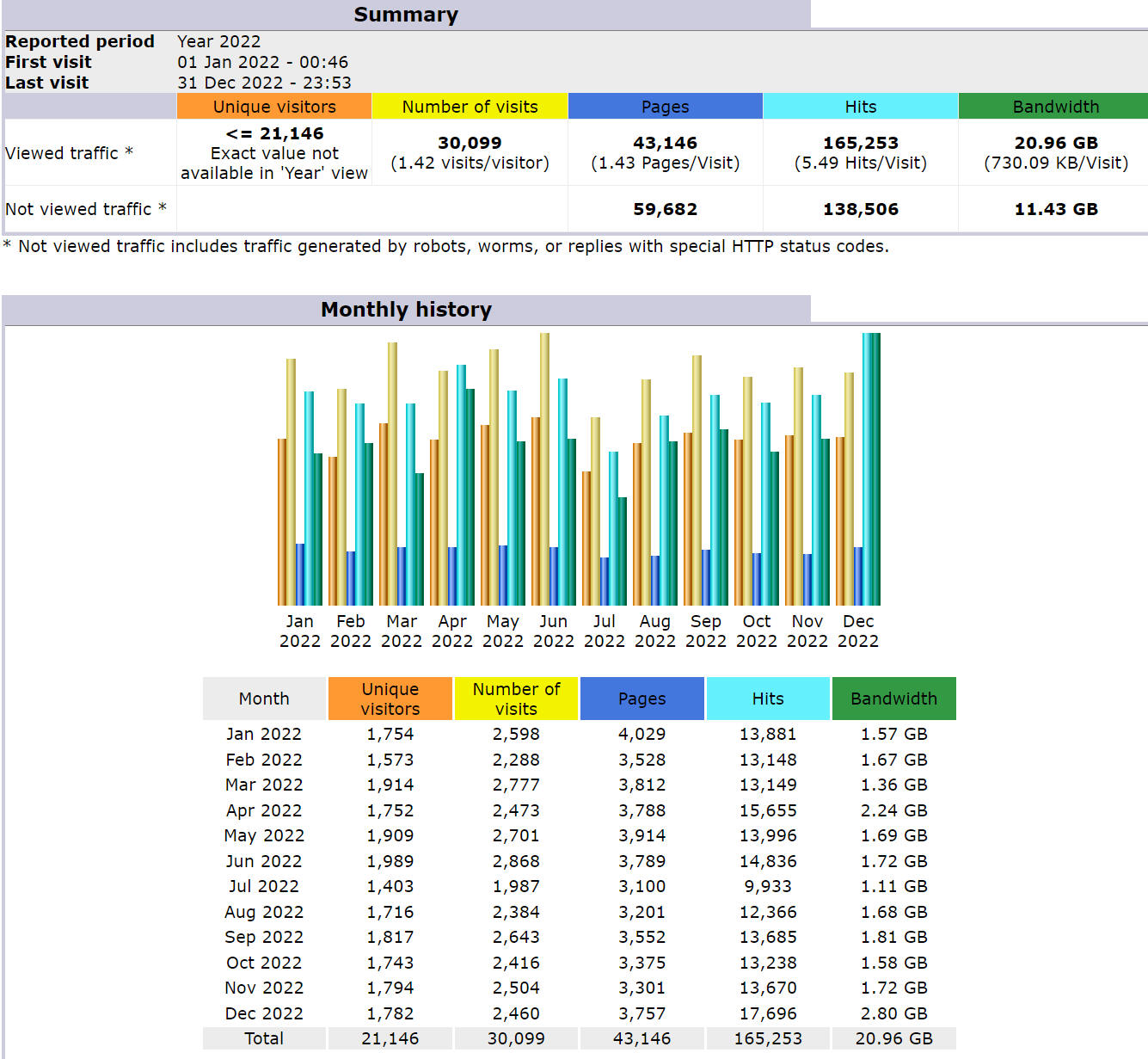This screenshot has height=1059, width=1148.
Task: Select the blue Pages header in monthly table
Action: click(642, 699)
